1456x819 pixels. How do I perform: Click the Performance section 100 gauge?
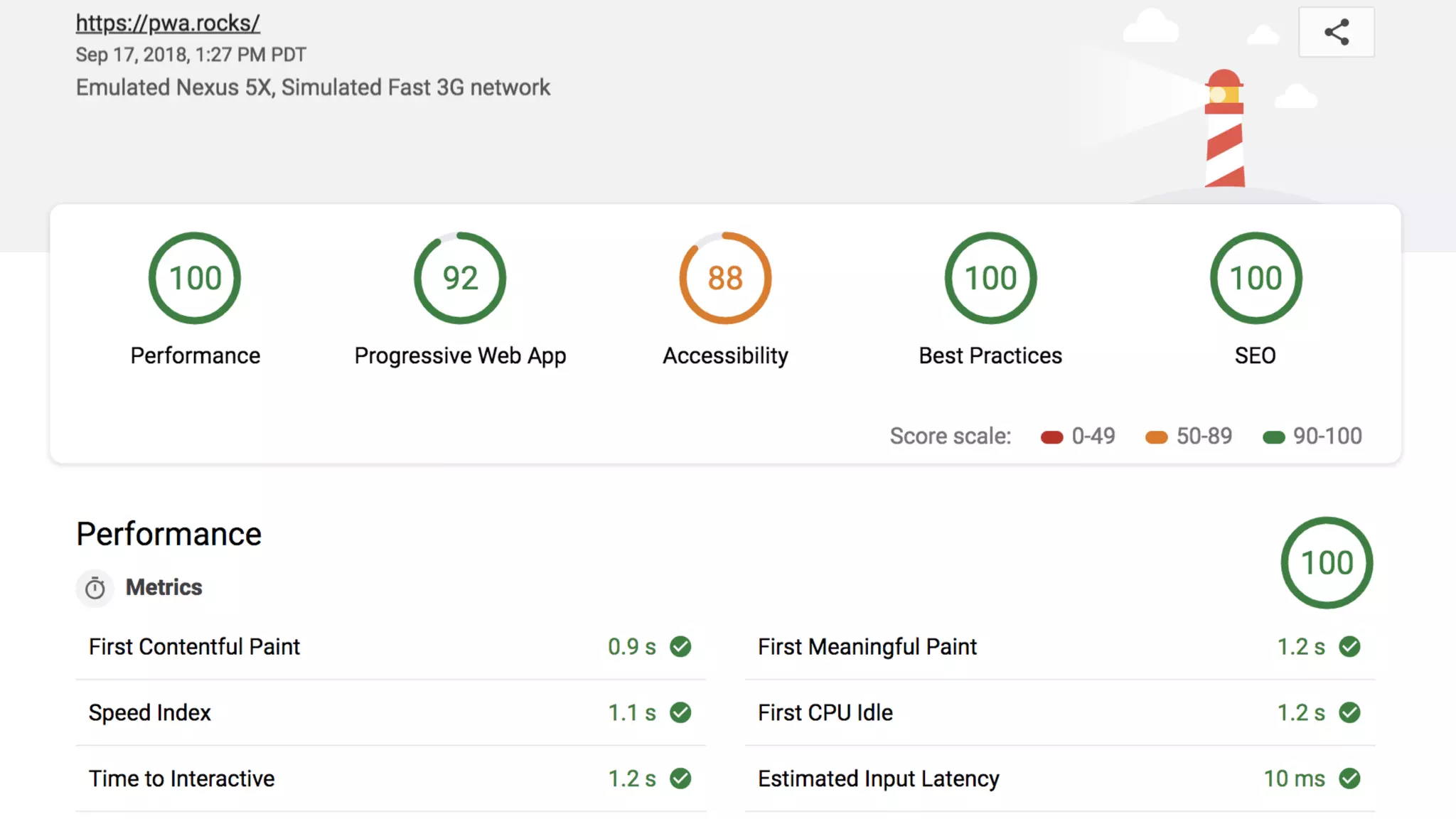coord(1327,562)
